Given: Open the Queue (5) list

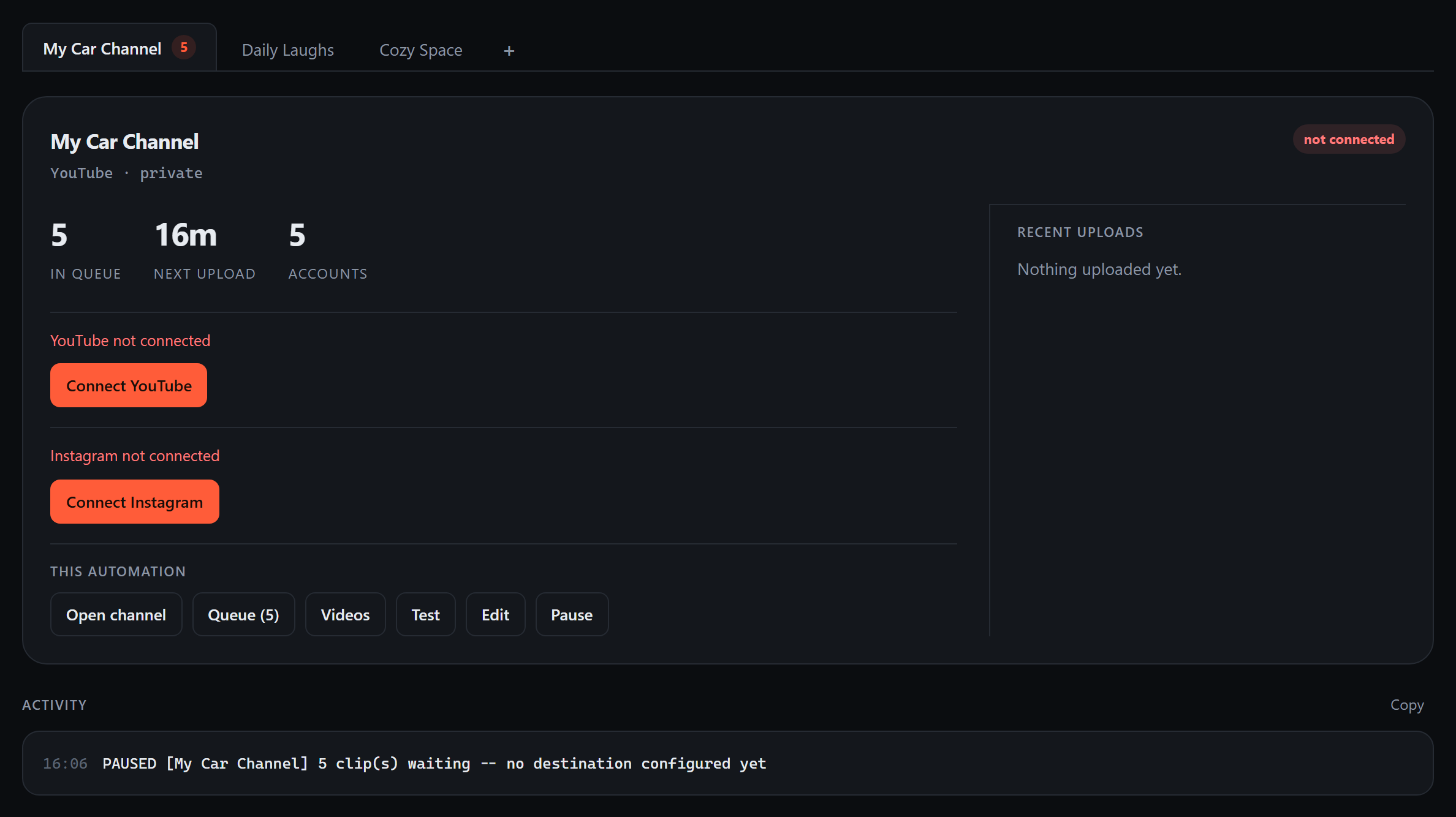Looking at the screenshot, I should [243, 614].
